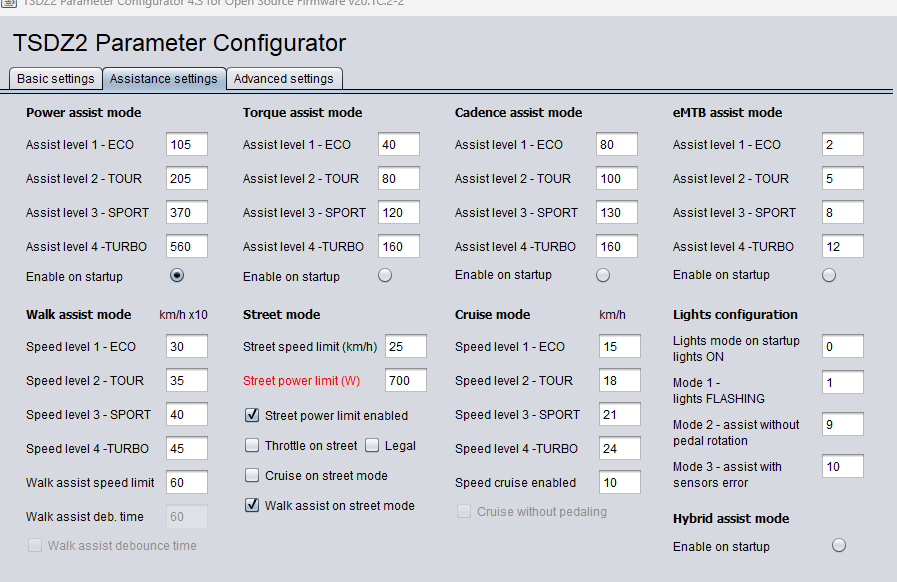This screenshot has height=582, width=897.
Task: Click the Street power limit value field
Action: coord(406,380)
